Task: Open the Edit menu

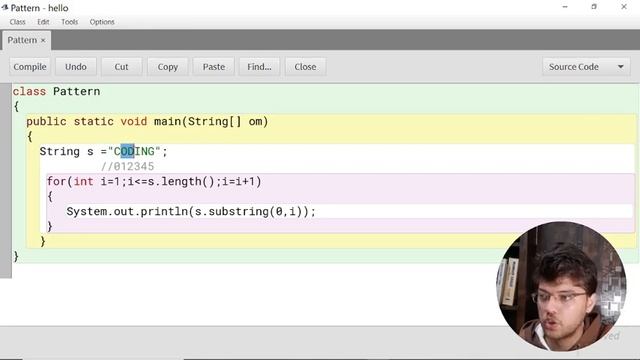Action: pos(43,22)
